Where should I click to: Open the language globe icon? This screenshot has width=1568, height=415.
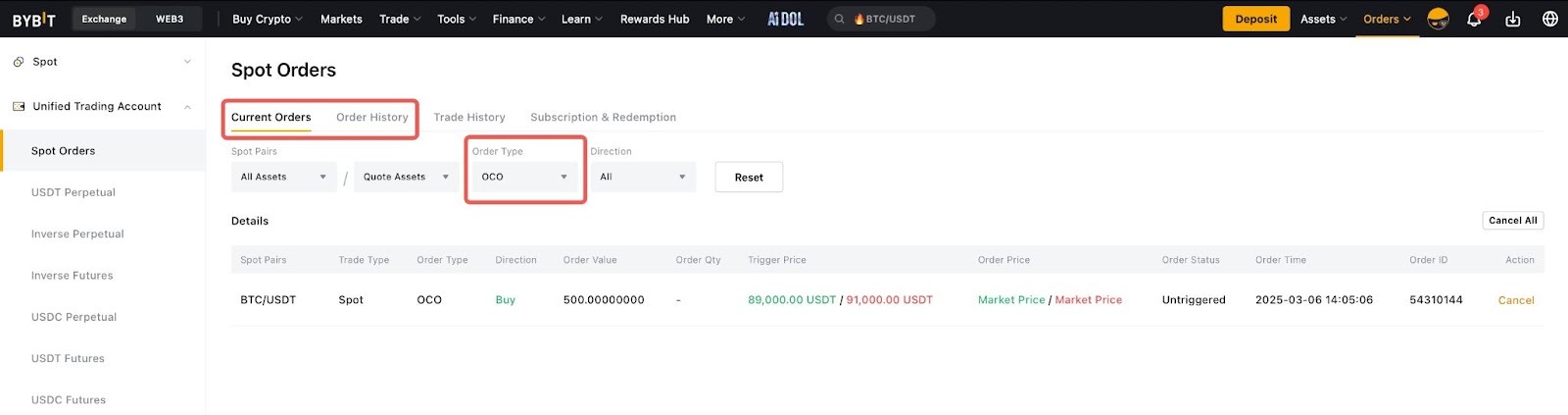coord(1549,20)
